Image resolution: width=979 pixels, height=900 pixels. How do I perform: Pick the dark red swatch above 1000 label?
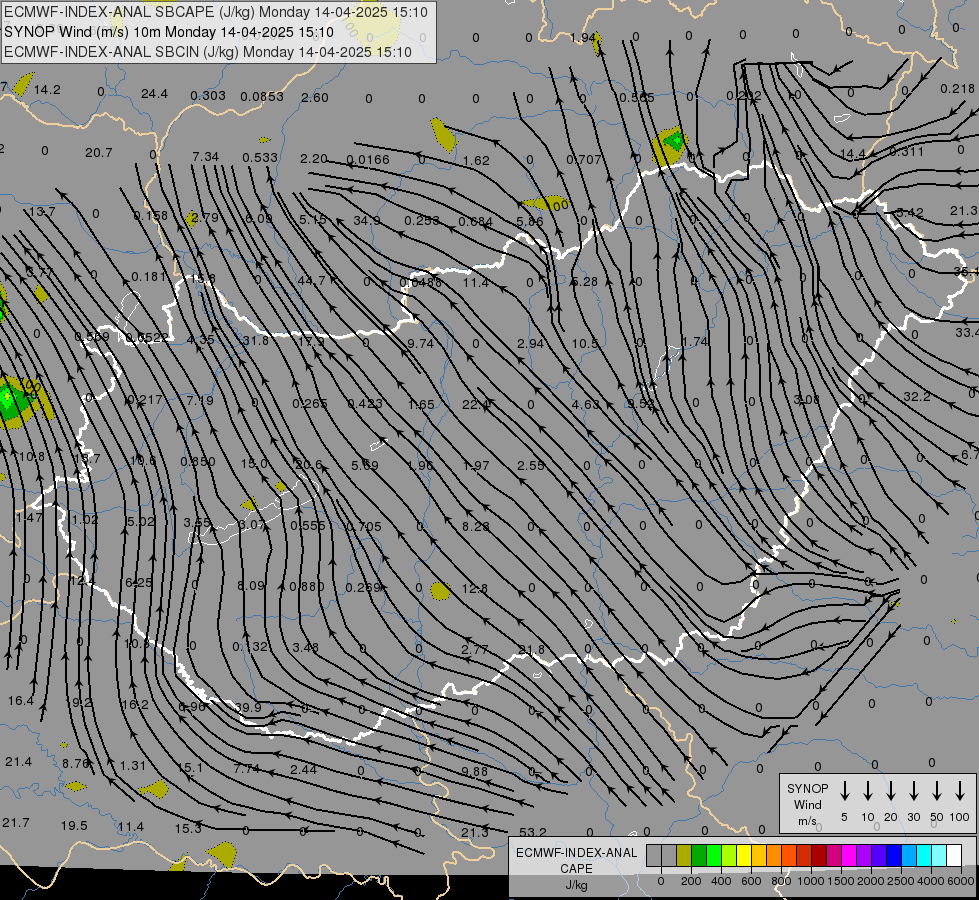[x=819, y=856]
